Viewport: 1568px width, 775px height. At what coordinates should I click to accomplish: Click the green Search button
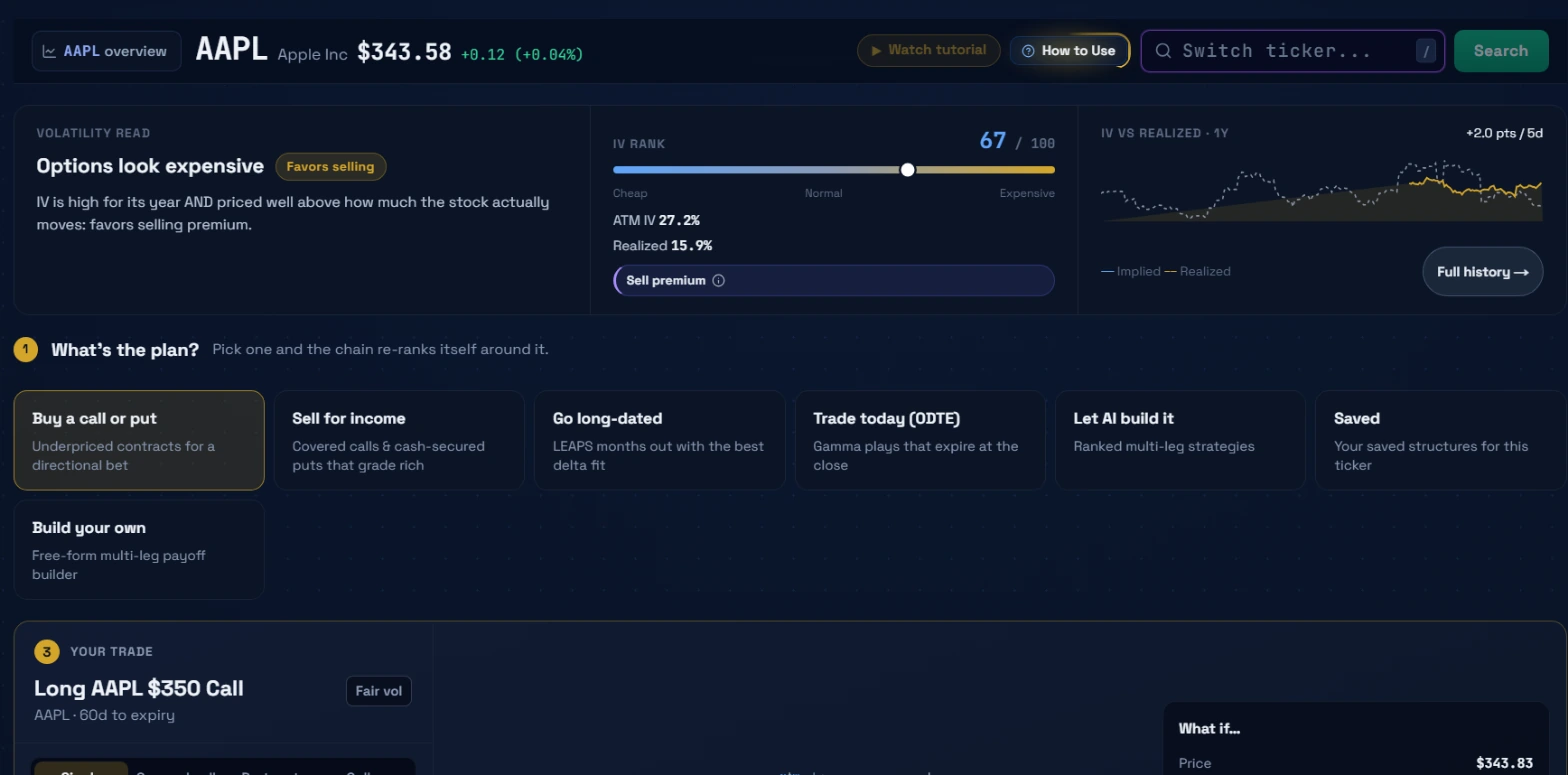click(1500, 51)
